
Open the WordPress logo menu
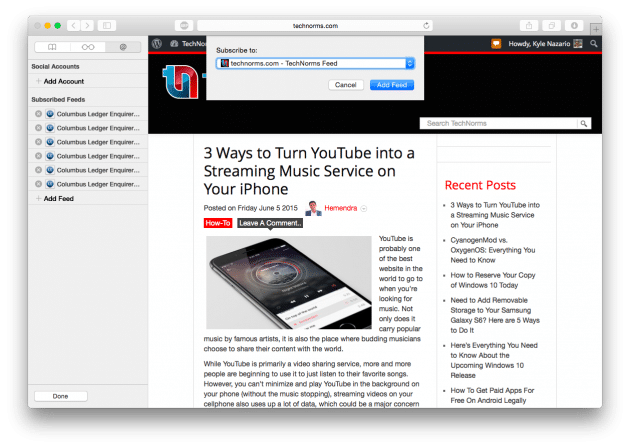tap(157, 44)
